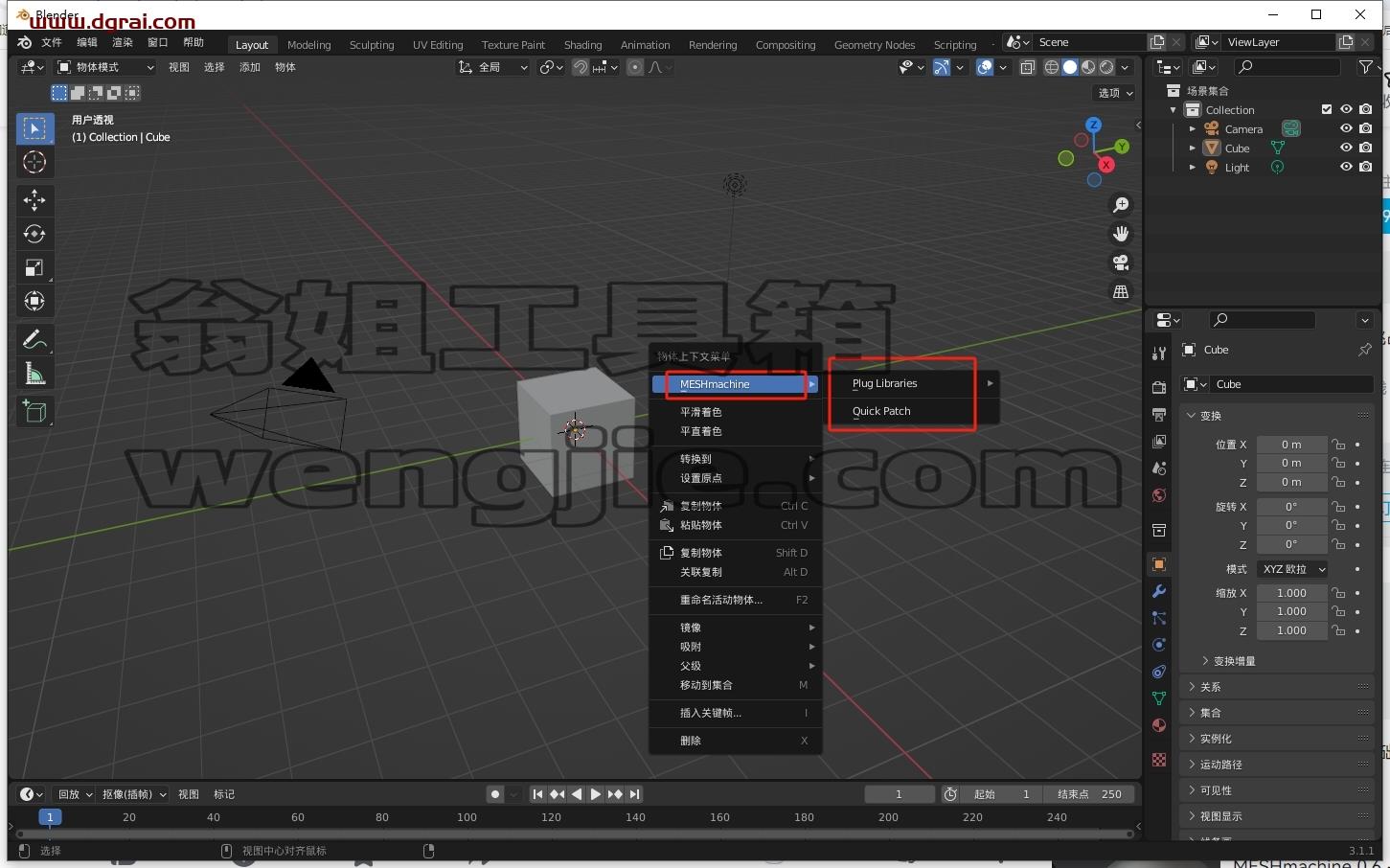The image size is (1390, 868).
Task: Hide the Cube via its eye icon
Action: point(1346,148)
